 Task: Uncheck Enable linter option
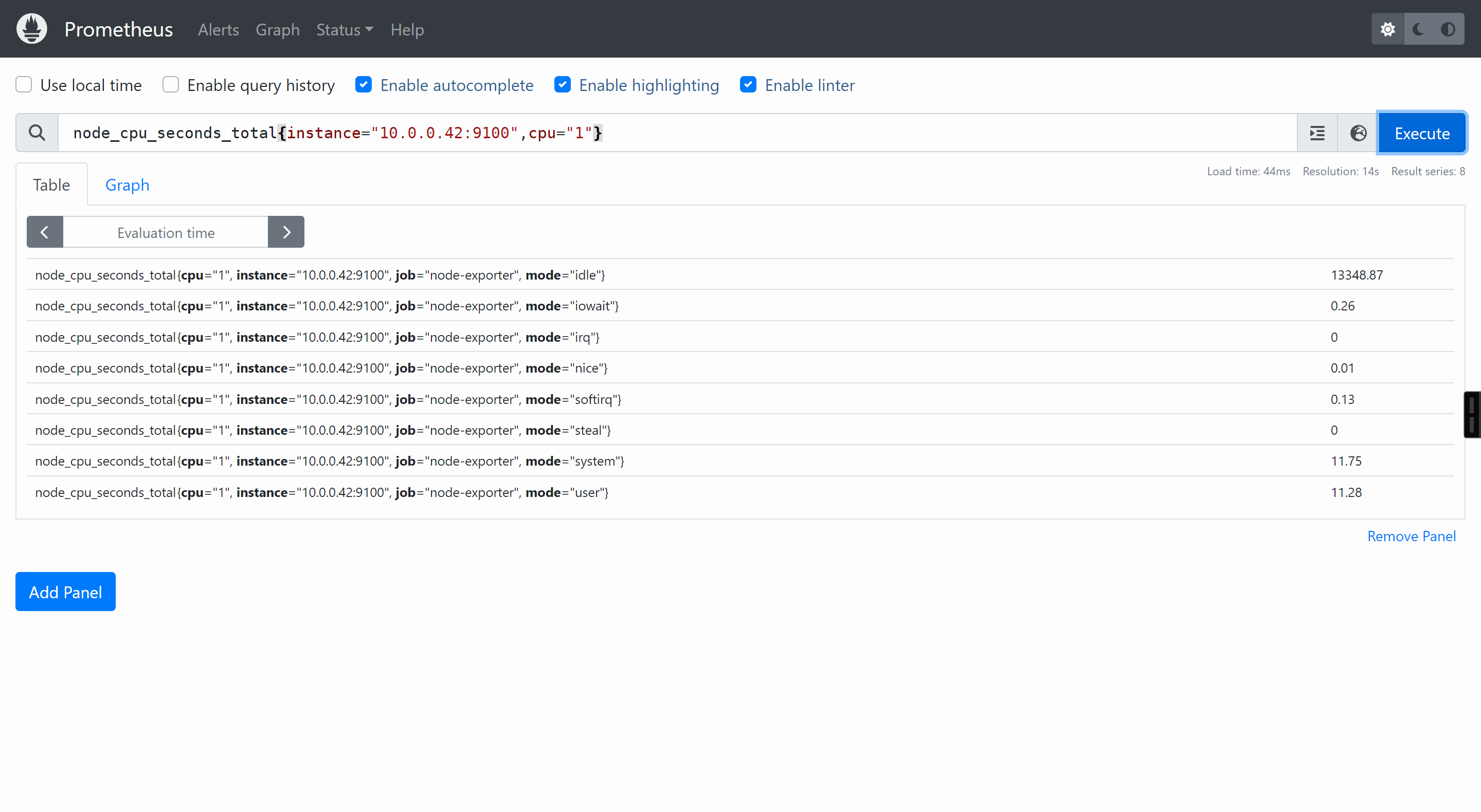pyautogui.click(x=748, y=84)
